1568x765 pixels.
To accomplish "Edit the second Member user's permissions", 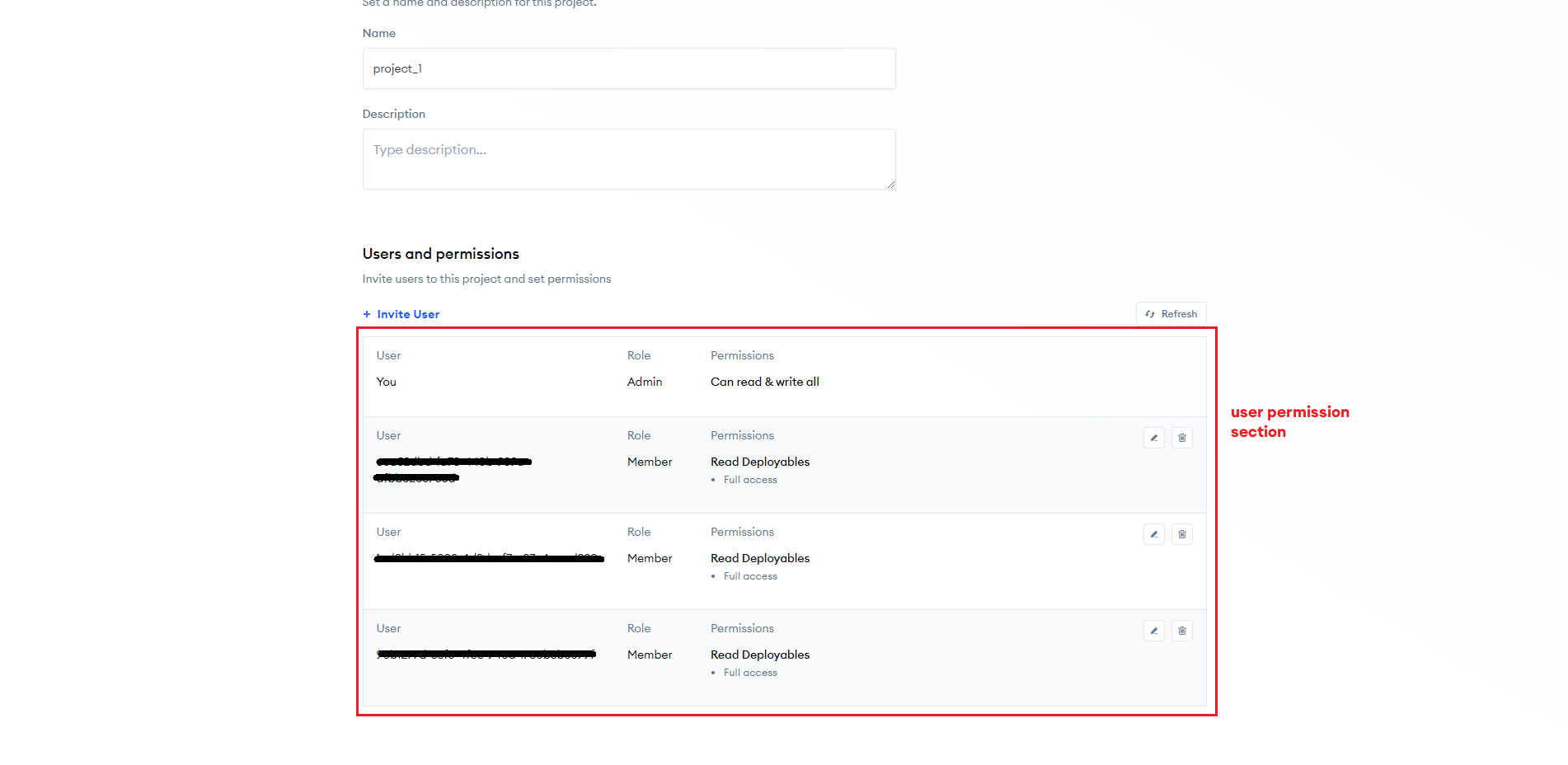I will (x=1154, y=534).
